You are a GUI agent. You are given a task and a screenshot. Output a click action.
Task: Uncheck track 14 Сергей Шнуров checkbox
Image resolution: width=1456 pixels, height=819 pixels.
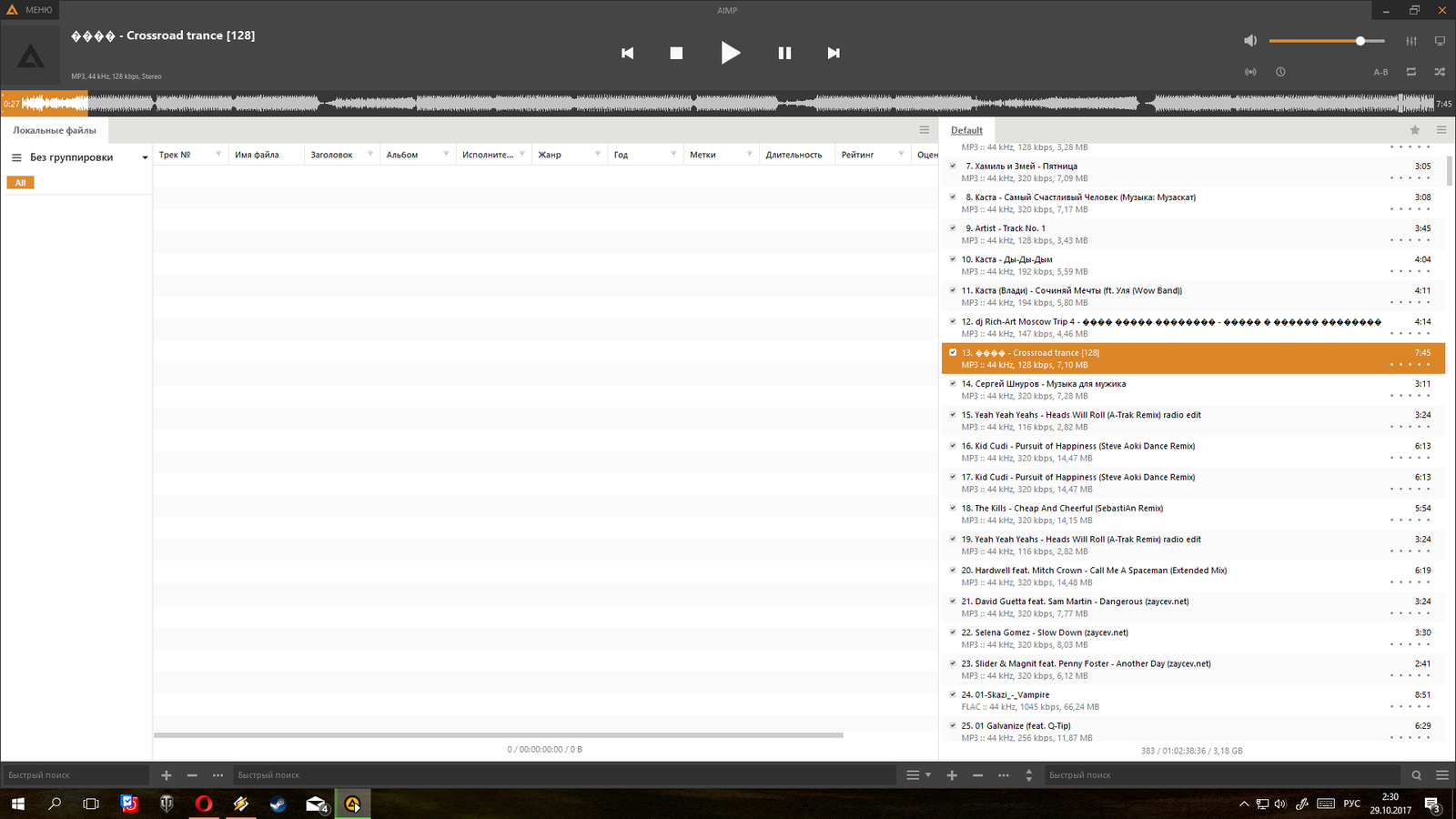pos(953,383)
